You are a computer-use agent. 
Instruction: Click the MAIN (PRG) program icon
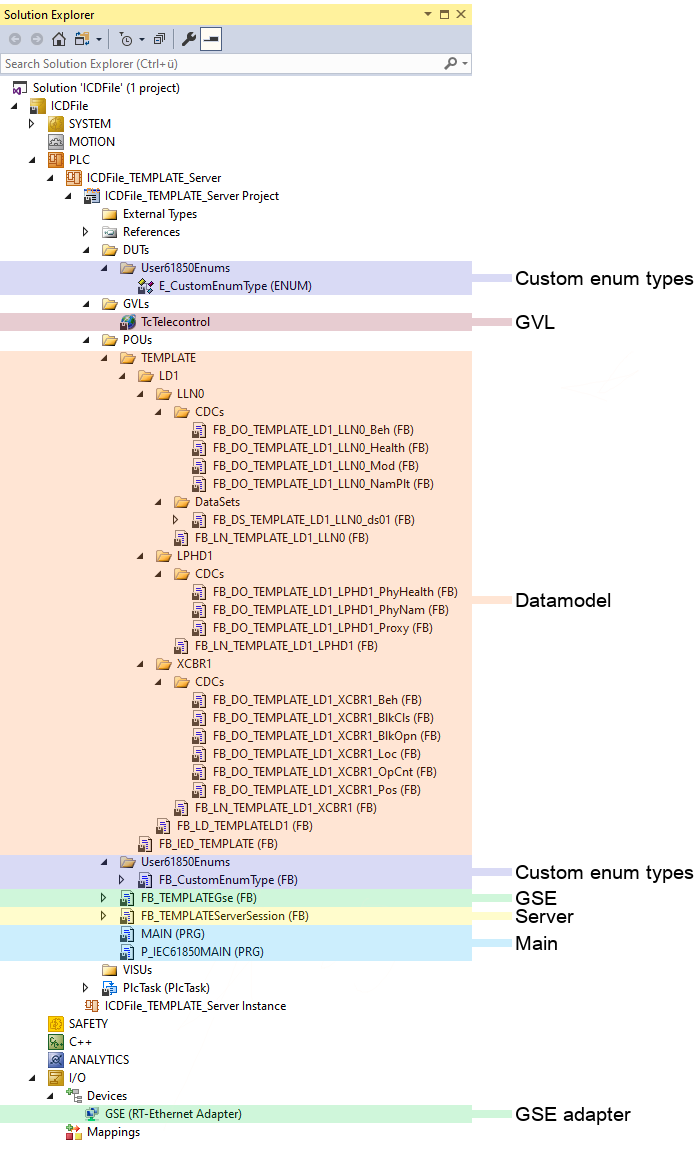click(x=128, y=934)
